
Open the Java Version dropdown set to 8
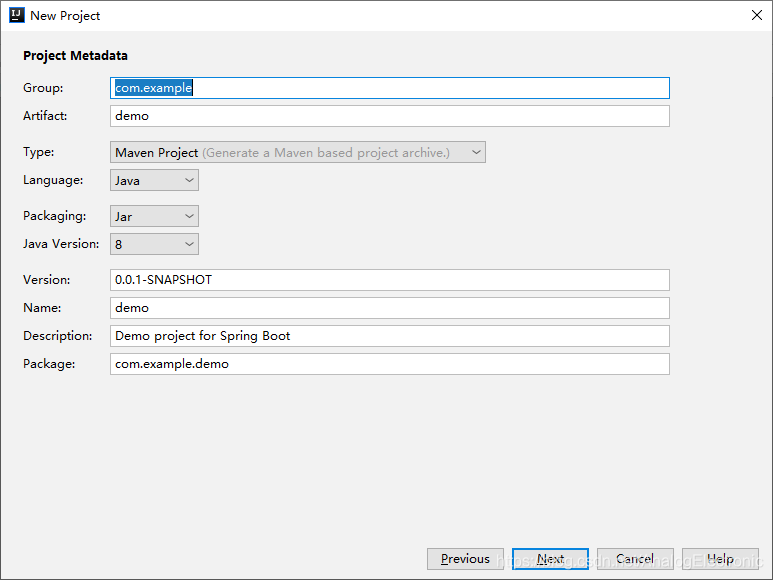point(154,244)
